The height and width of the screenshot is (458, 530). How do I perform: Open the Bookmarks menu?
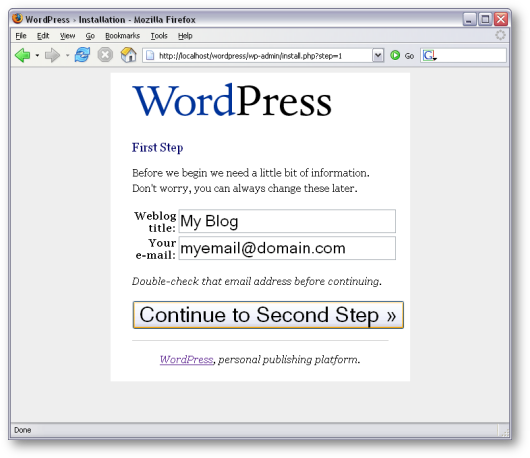pyautogui.click(x=122, y=36)
